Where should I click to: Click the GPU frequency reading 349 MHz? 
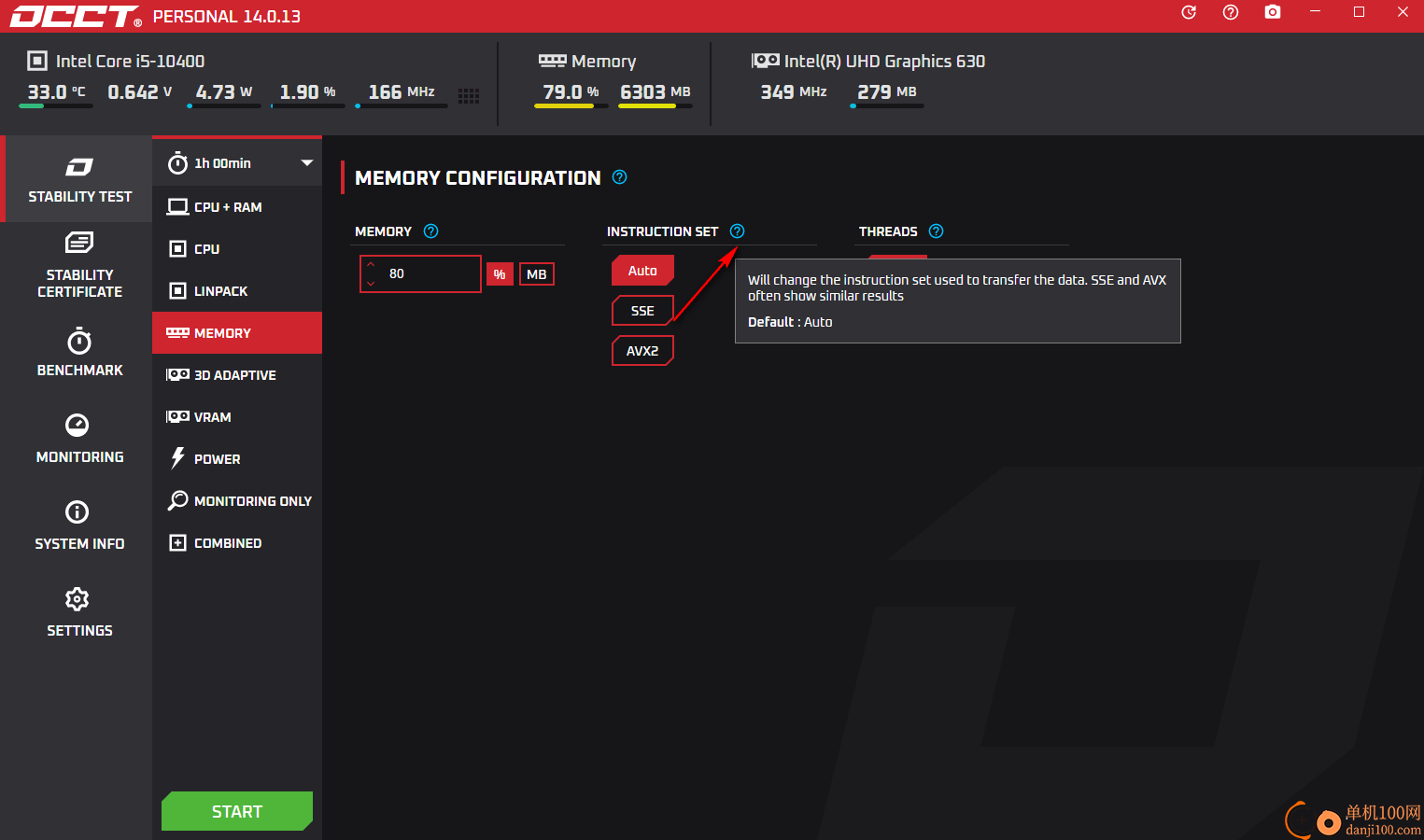[794, 91]
